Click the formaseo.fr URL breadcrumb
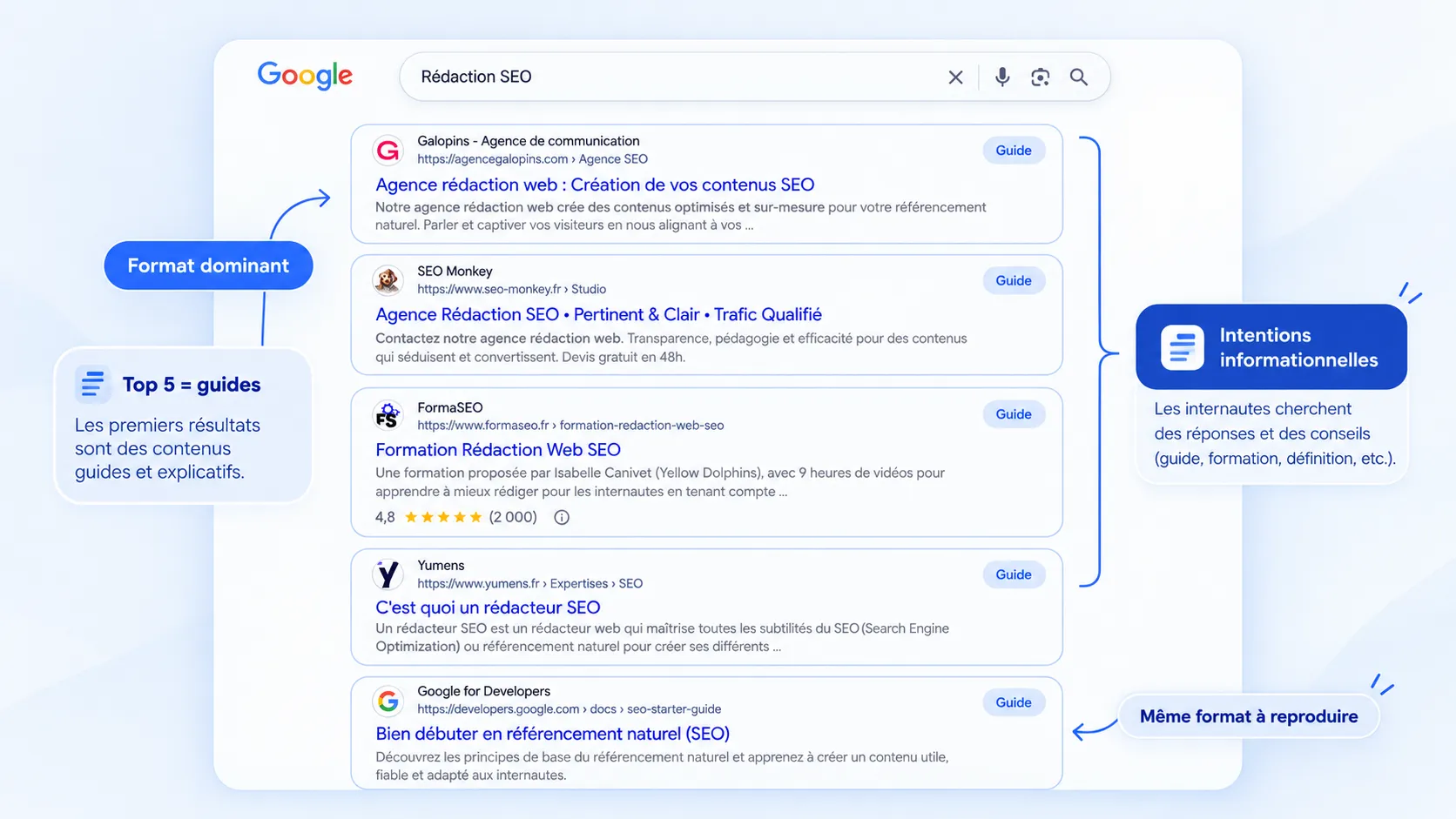Viewport: 1456px width, 819px height. pos(570,426)
